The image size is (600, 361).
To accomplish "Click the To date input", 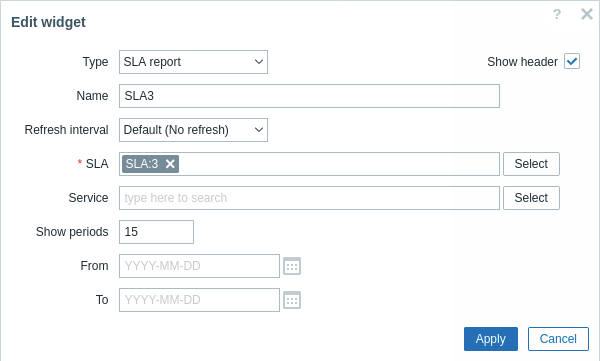I will point(199,300).
